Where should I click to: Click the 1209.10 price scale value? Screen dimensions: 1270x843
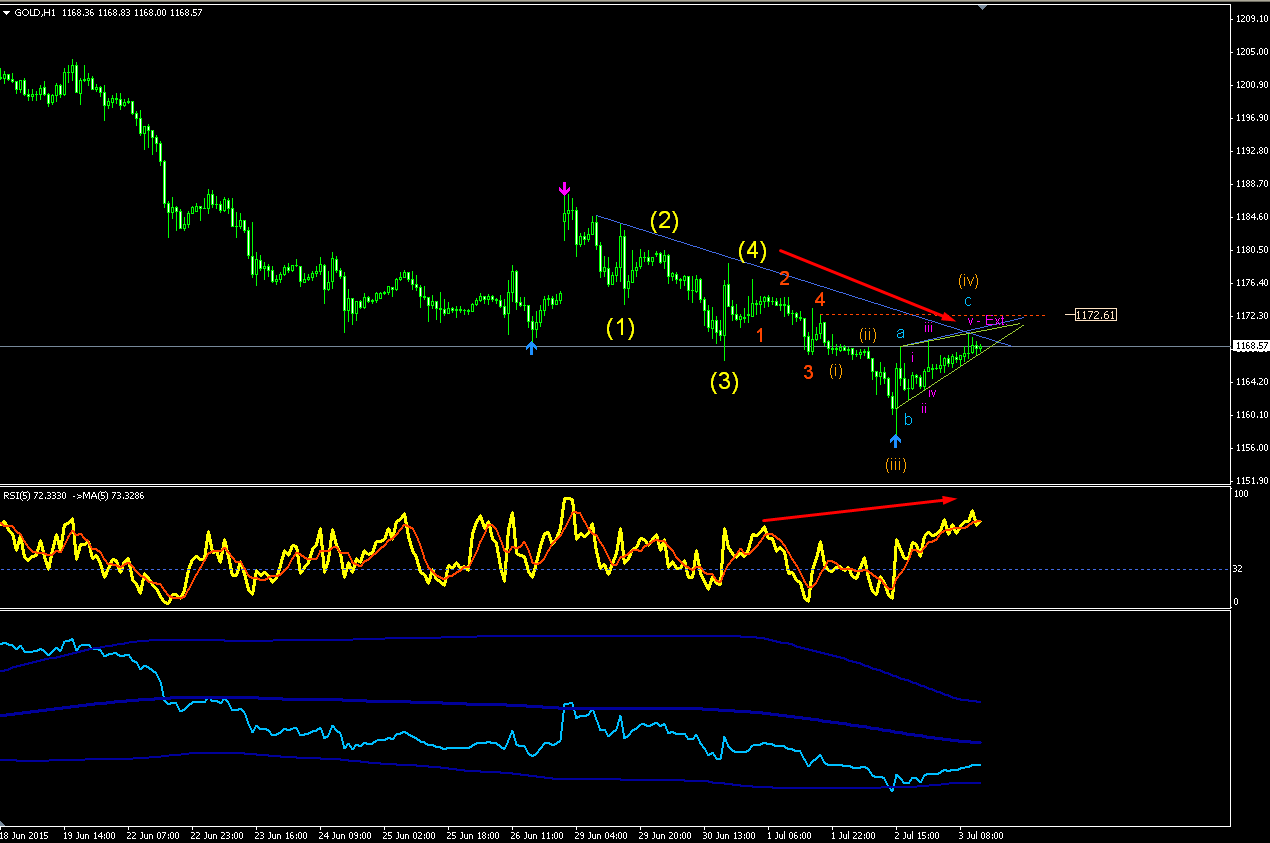[x=1251, y=19]
